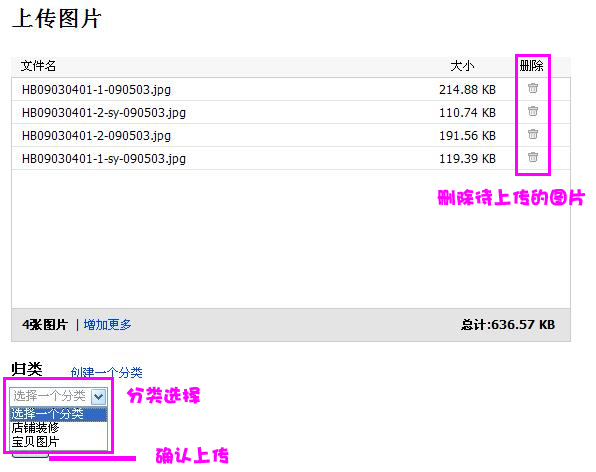Select the file row HB09030401-2-sy-090503.jpg
596x472 pixels.
point(291,112)
